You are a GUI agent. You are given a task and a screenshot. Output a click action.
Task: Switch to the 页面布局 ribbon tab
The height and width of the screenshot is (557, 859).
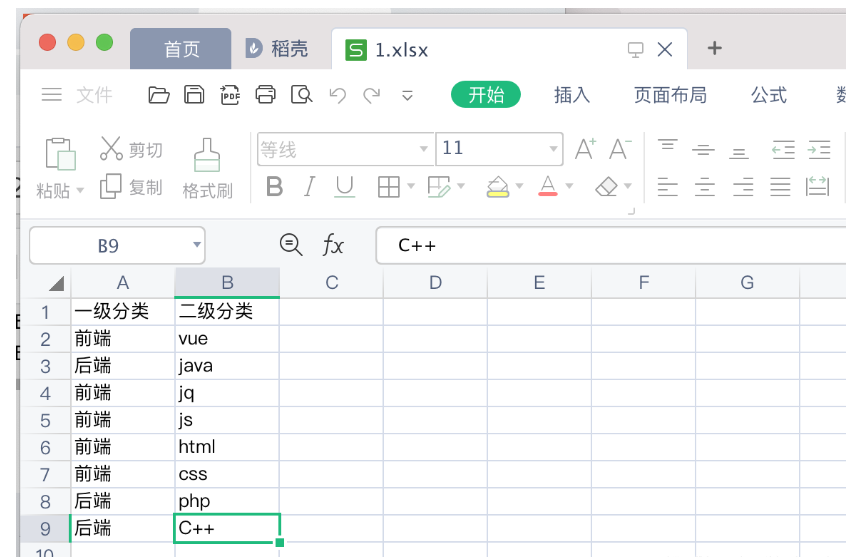[670, 95]
